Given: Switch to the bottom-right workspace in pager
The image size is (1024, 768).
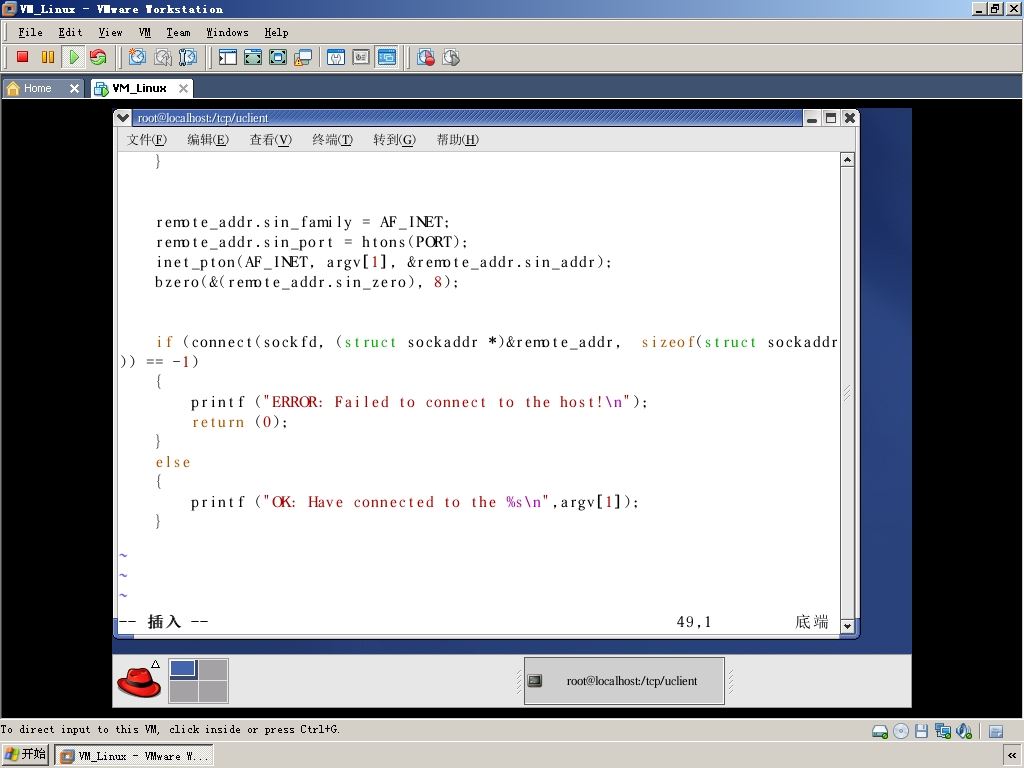Looking at the screenshot, I should pos(213,692).
